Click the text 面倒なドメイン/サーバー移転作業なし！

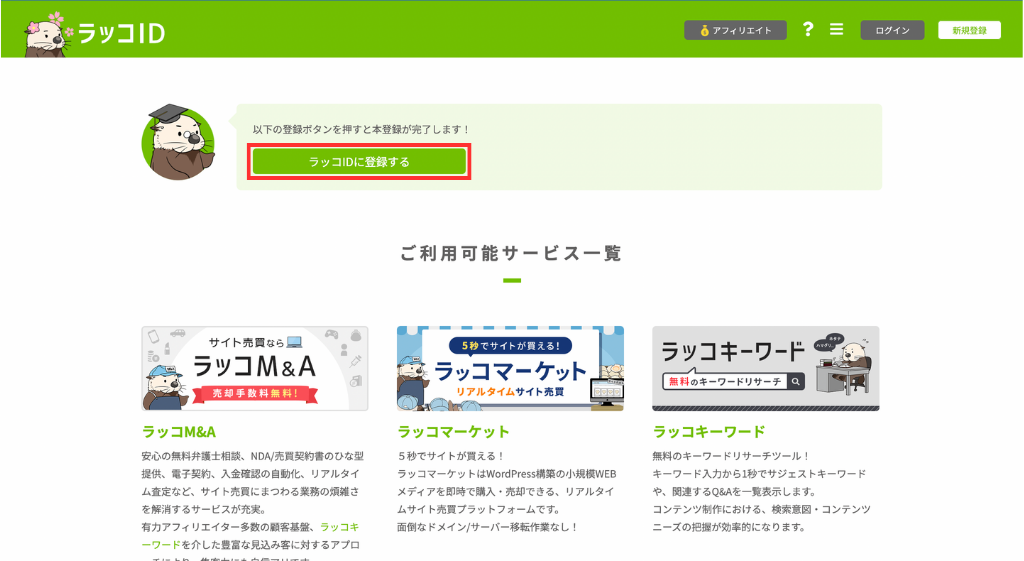pos(487,527)
